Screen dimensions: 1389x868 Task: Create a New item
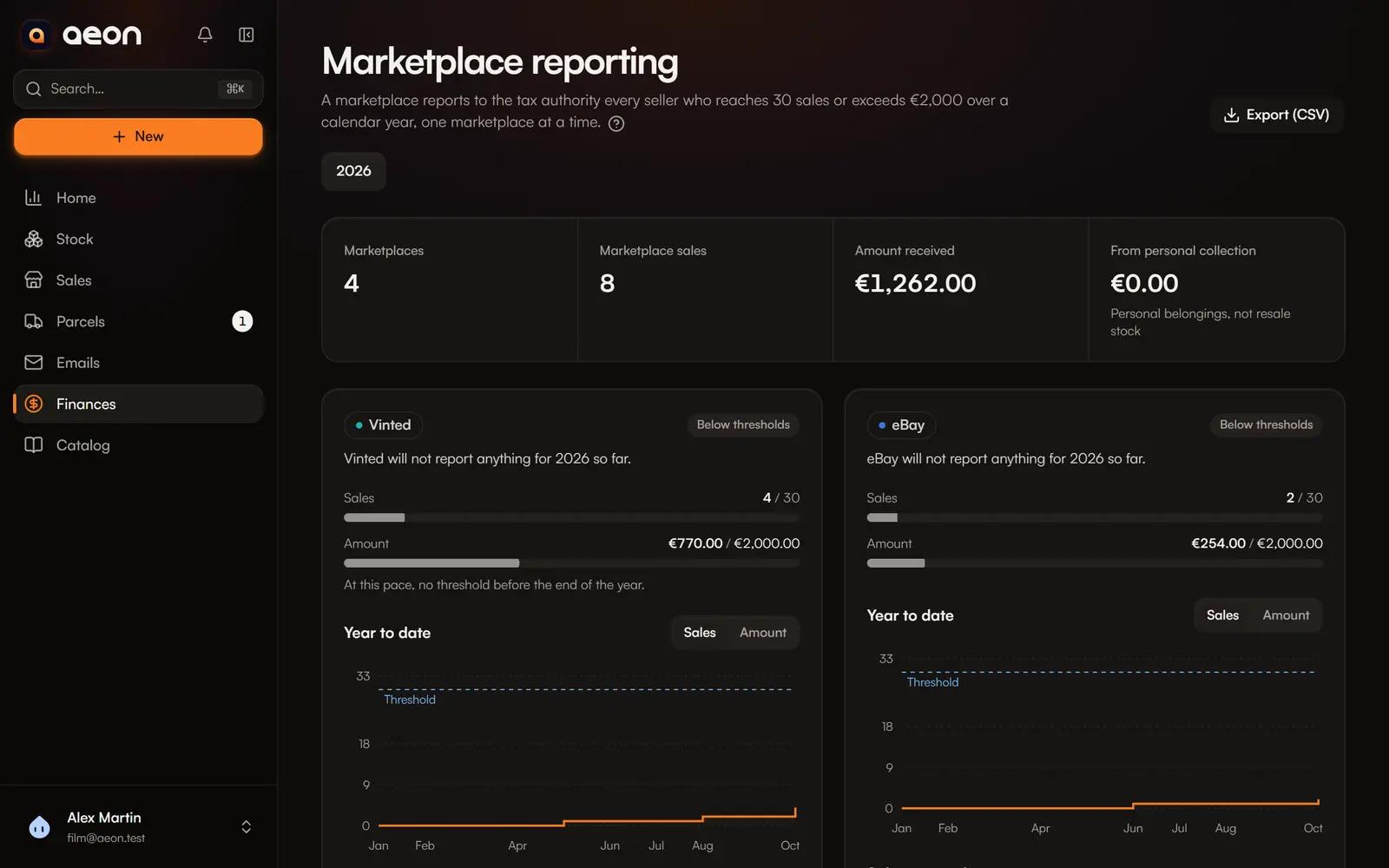138,136
